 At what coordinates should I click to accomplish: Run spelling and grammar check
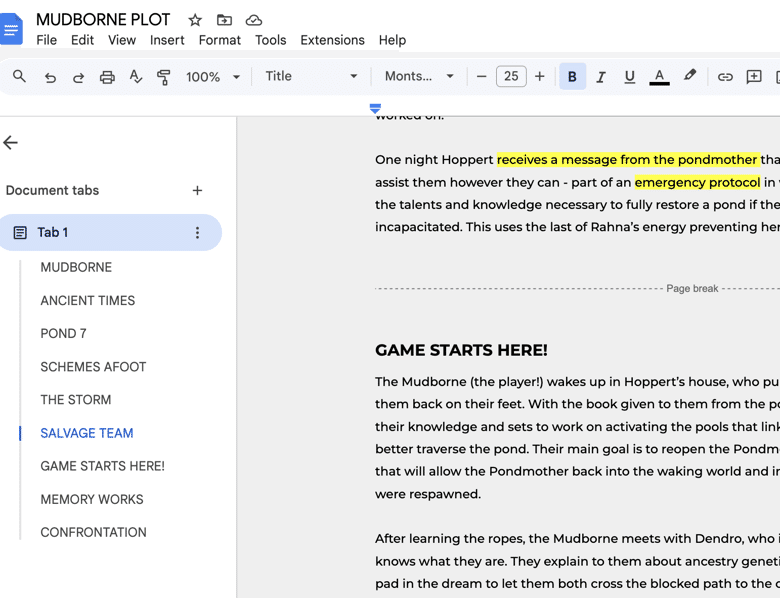coord(135,77)
